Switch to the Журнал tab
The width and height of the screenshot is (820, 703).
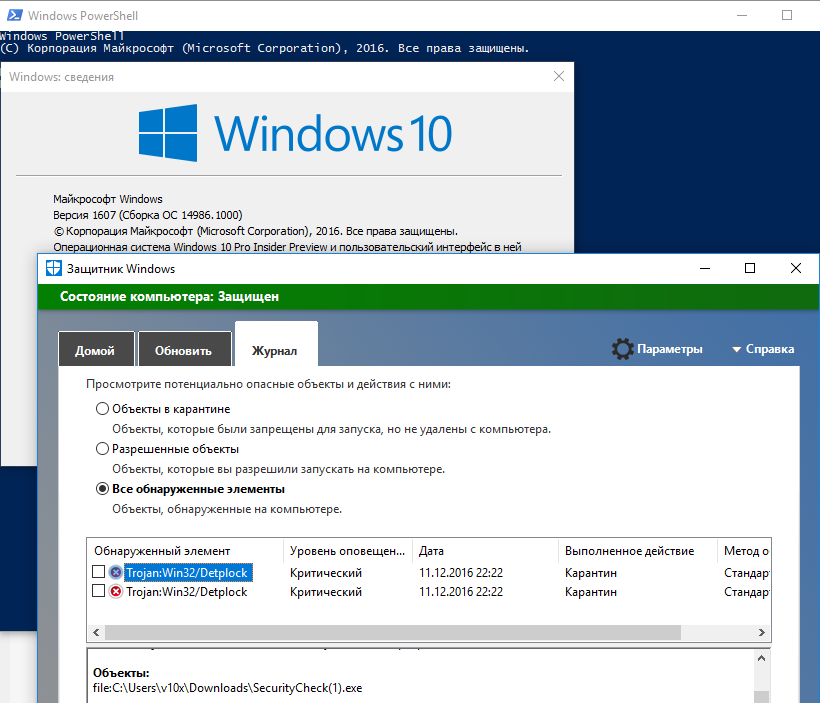click(x=276, y=345)
